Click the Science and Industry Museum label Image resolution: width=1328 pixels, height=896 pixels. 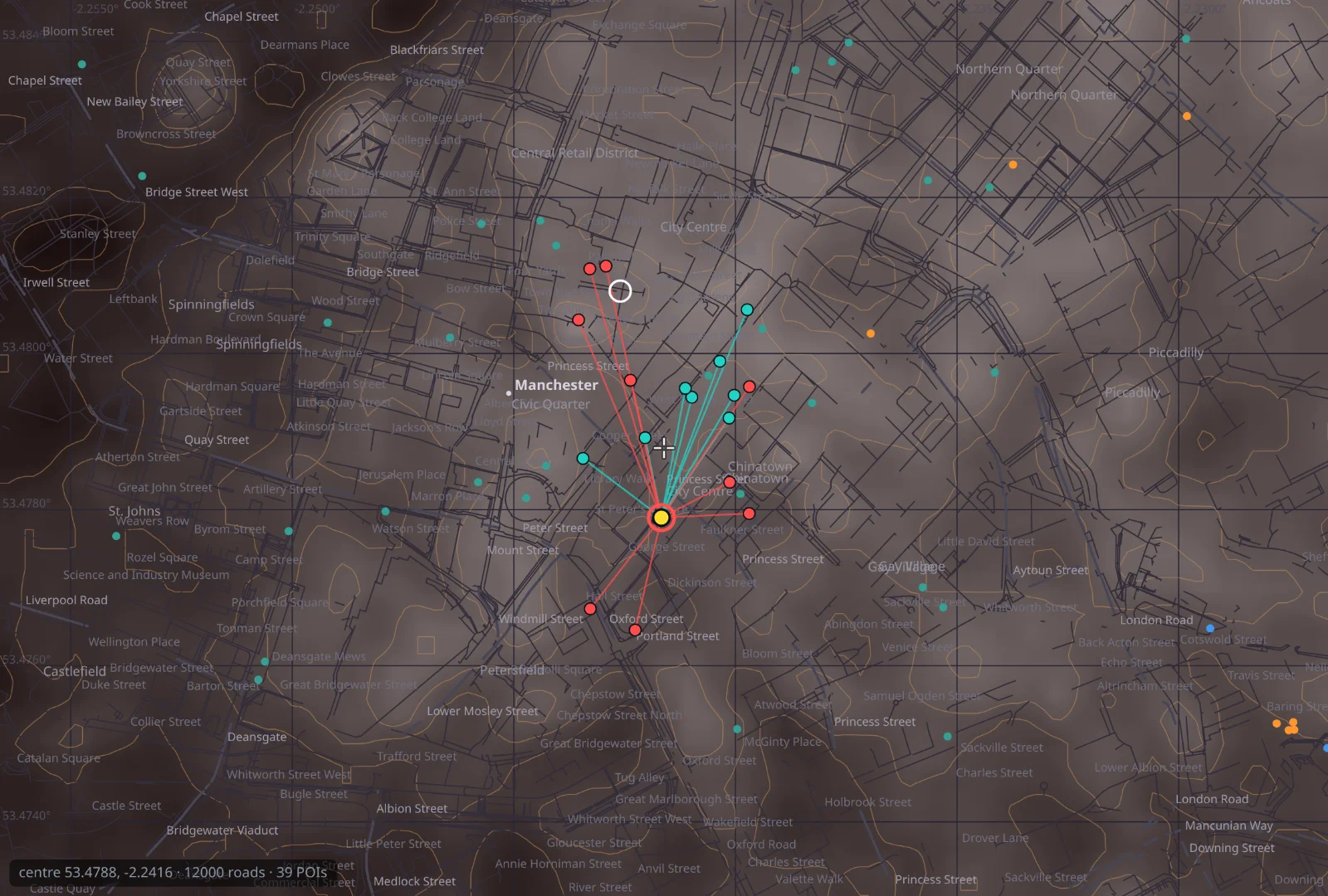(x=146, y=575)
